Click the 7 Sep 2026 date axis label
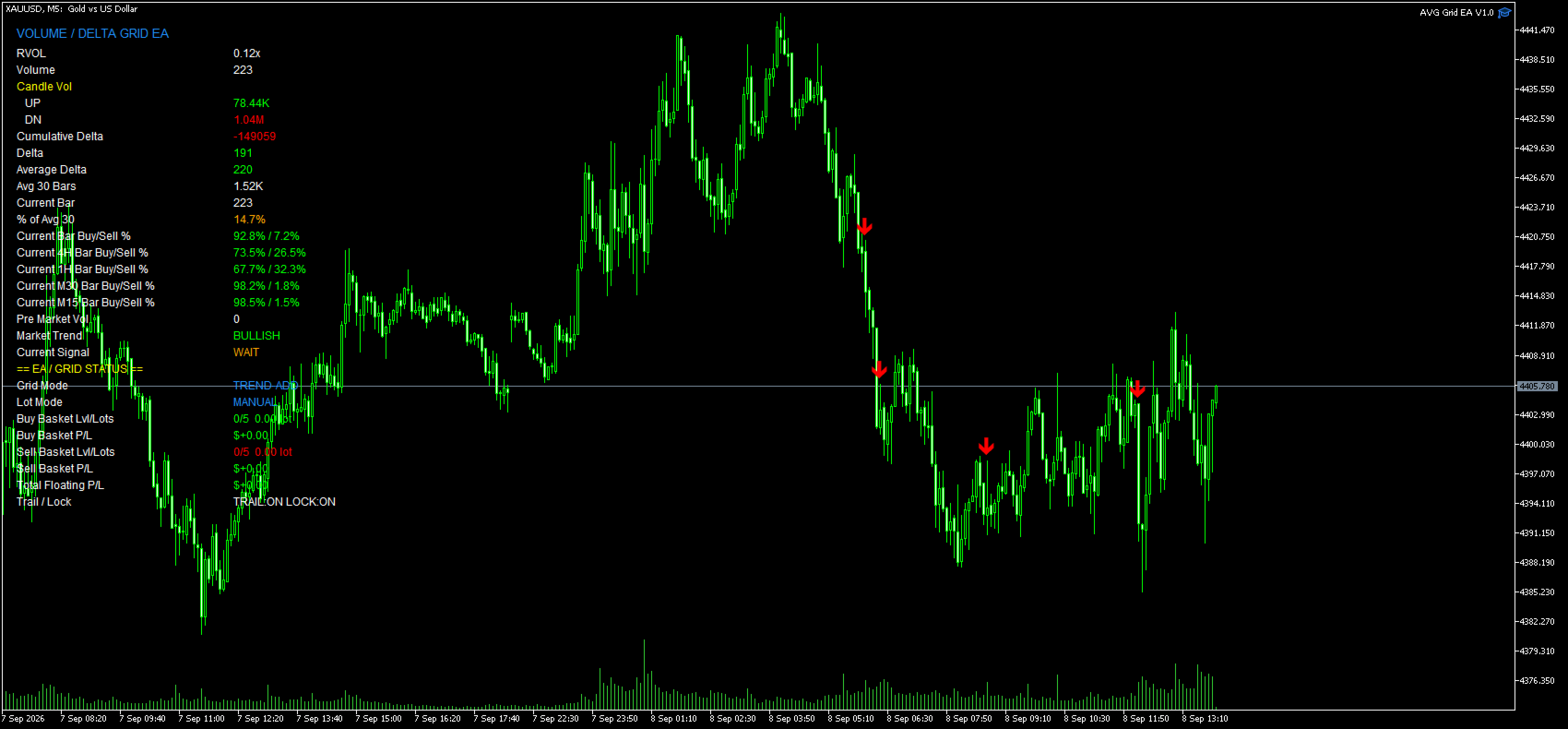The width and height of the screenshot is (1568, 729). click(x=24, y=719)
